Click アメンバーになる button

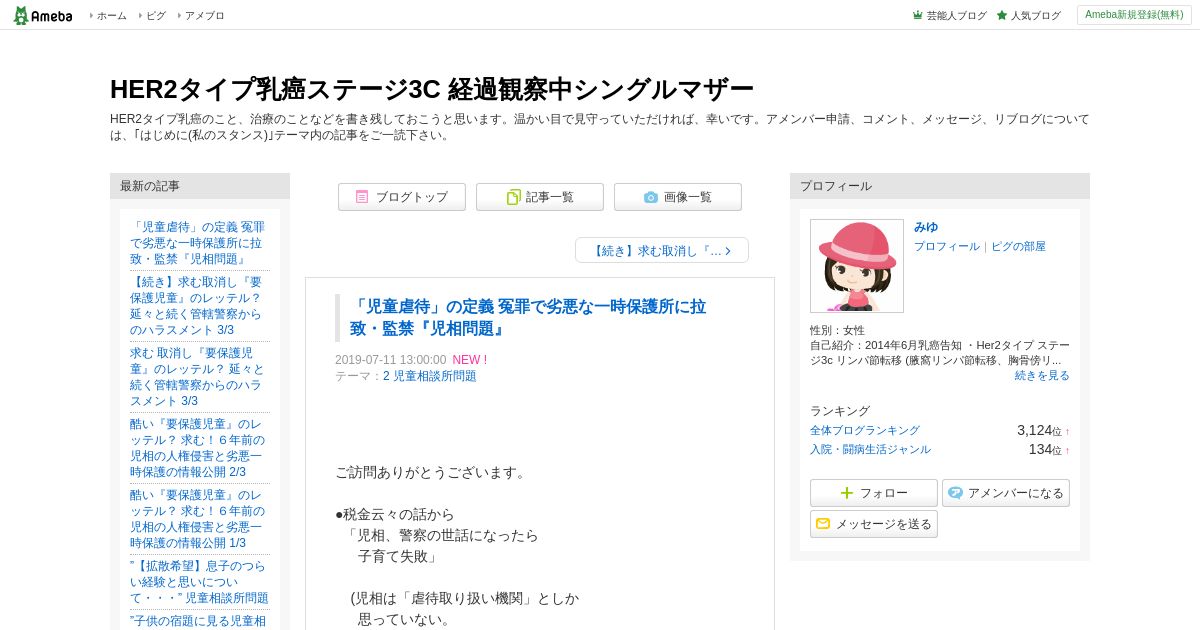click(x=1006, y=493)
